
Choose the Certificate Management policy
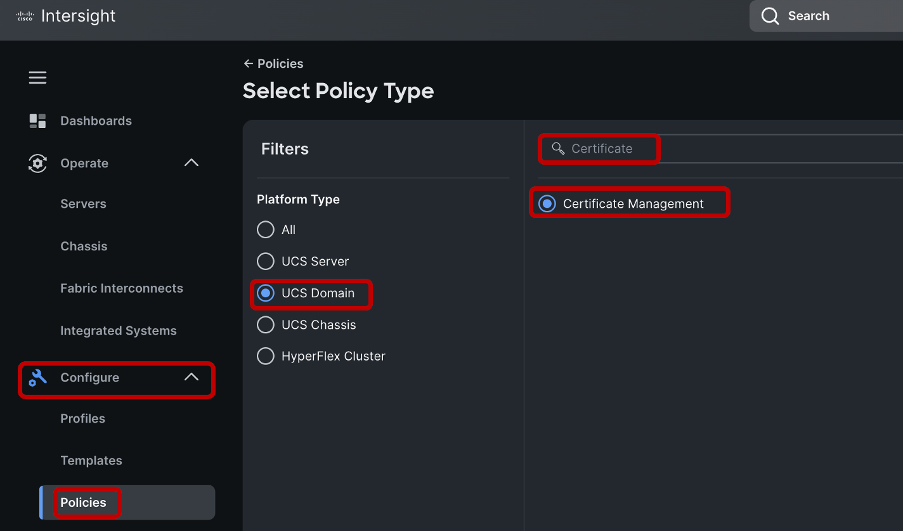coord(547,203)
